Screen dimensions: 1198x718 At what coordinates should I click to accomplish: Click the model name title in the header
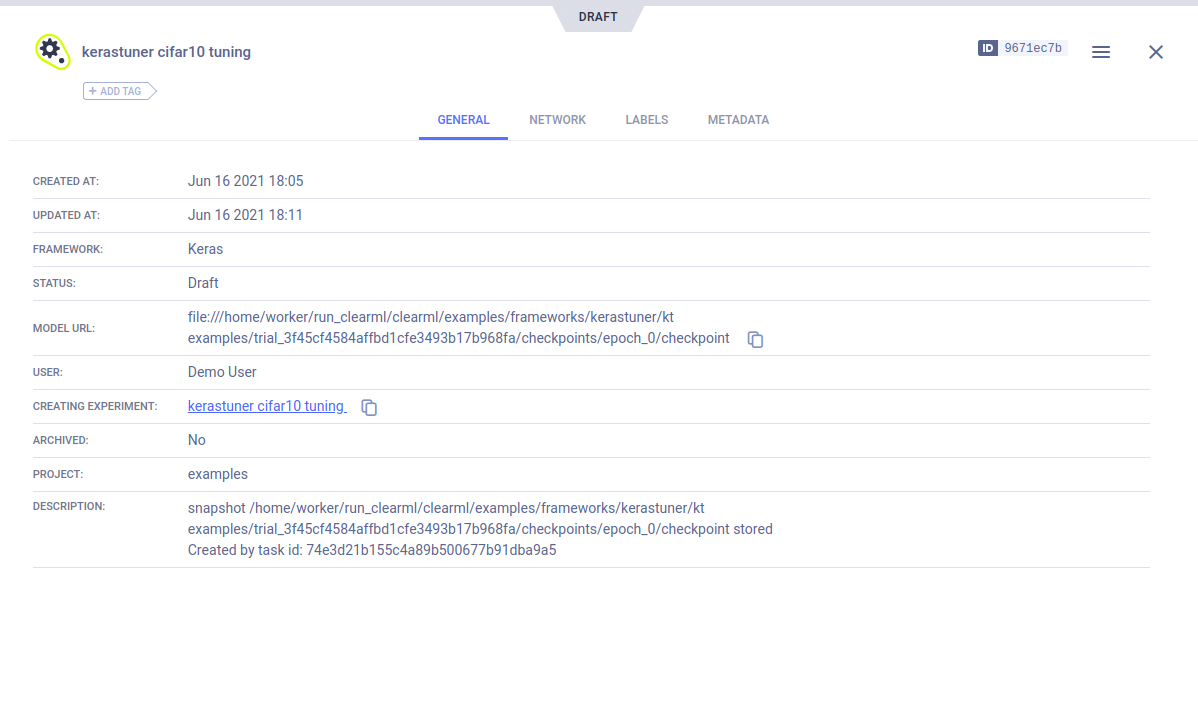166,52
